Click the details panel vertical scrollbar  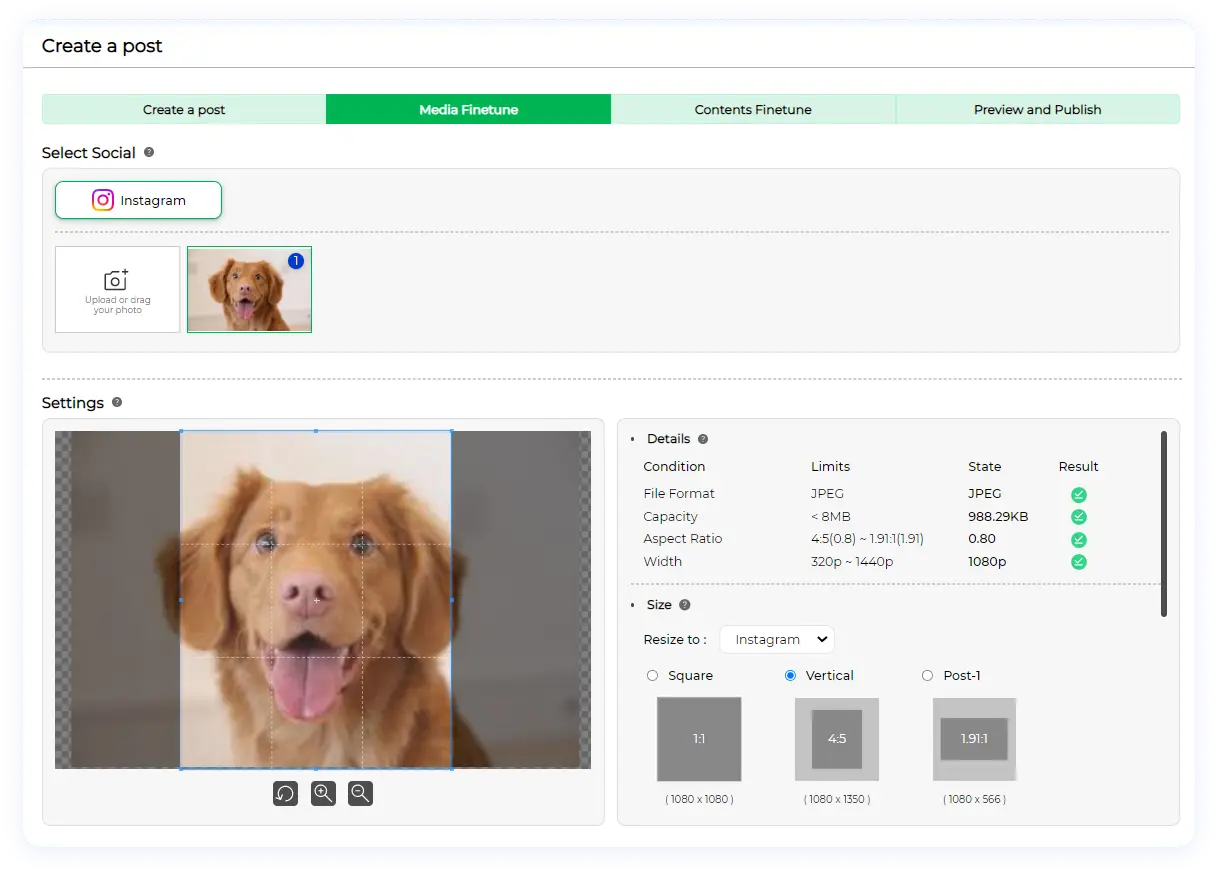point(1163,523)
